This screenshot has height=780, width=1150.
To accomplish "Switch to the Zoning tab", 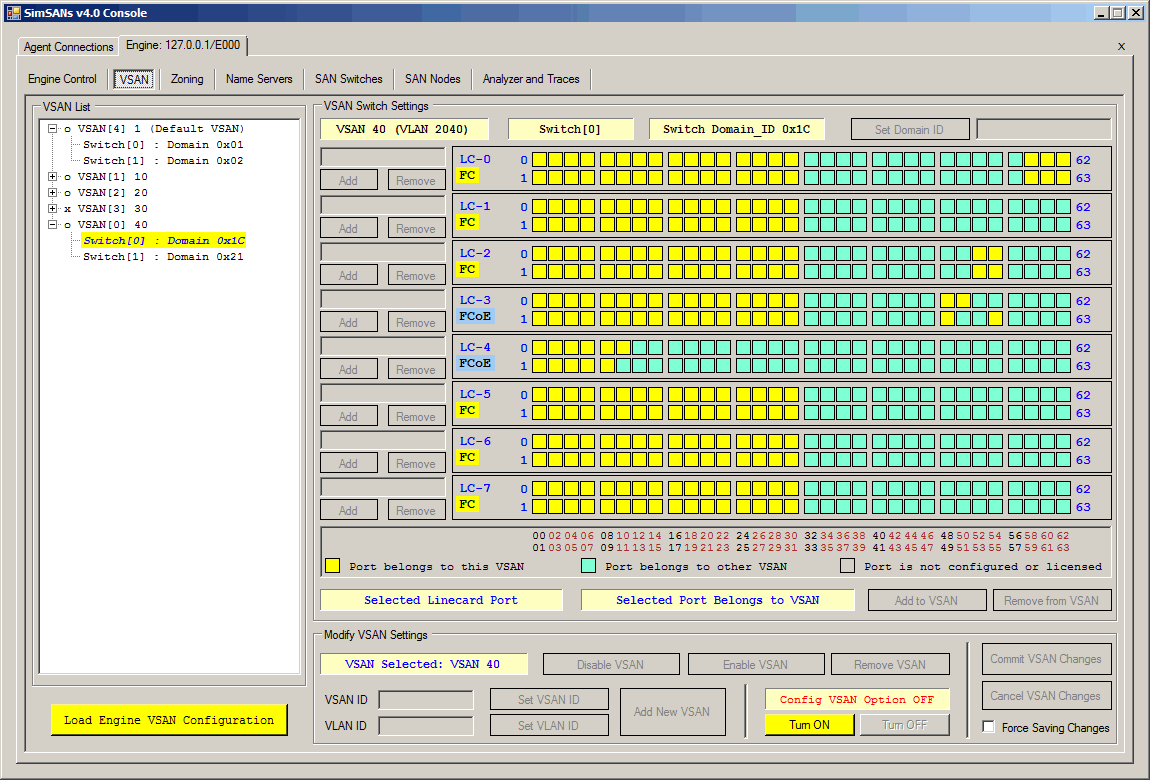I will [187, 79].
